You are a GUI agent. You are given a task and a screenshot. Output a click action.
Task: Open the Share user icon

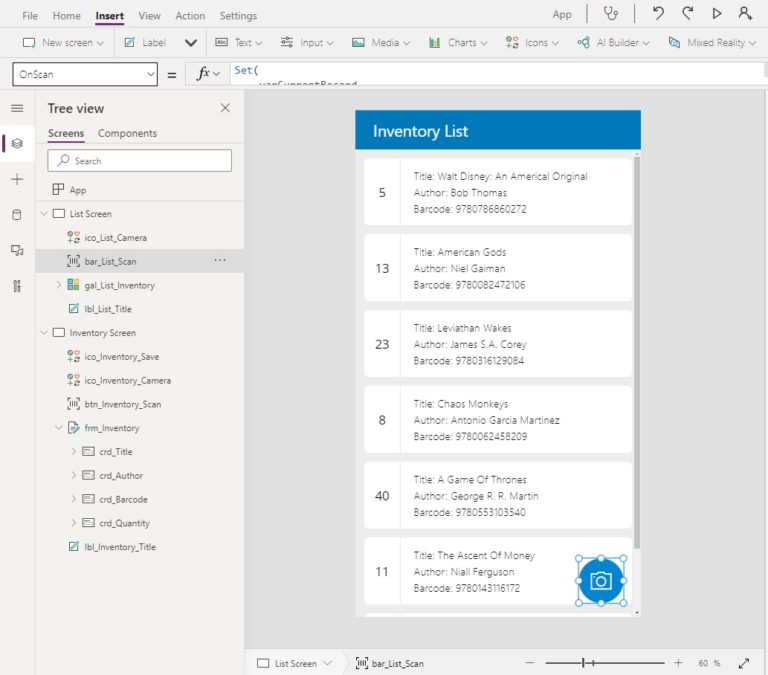(x=745, y=14)
